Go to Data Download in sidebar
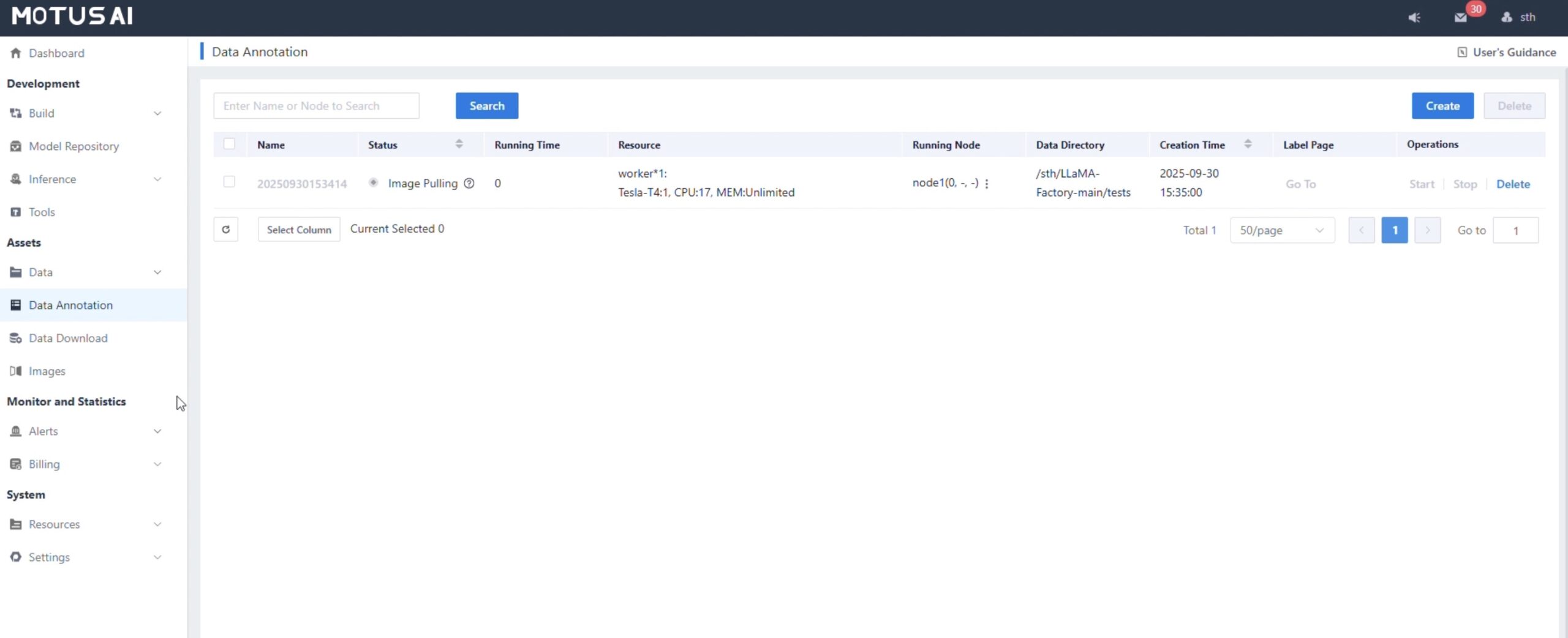This screenshot has height=638, width=1568. click(68, 339)
